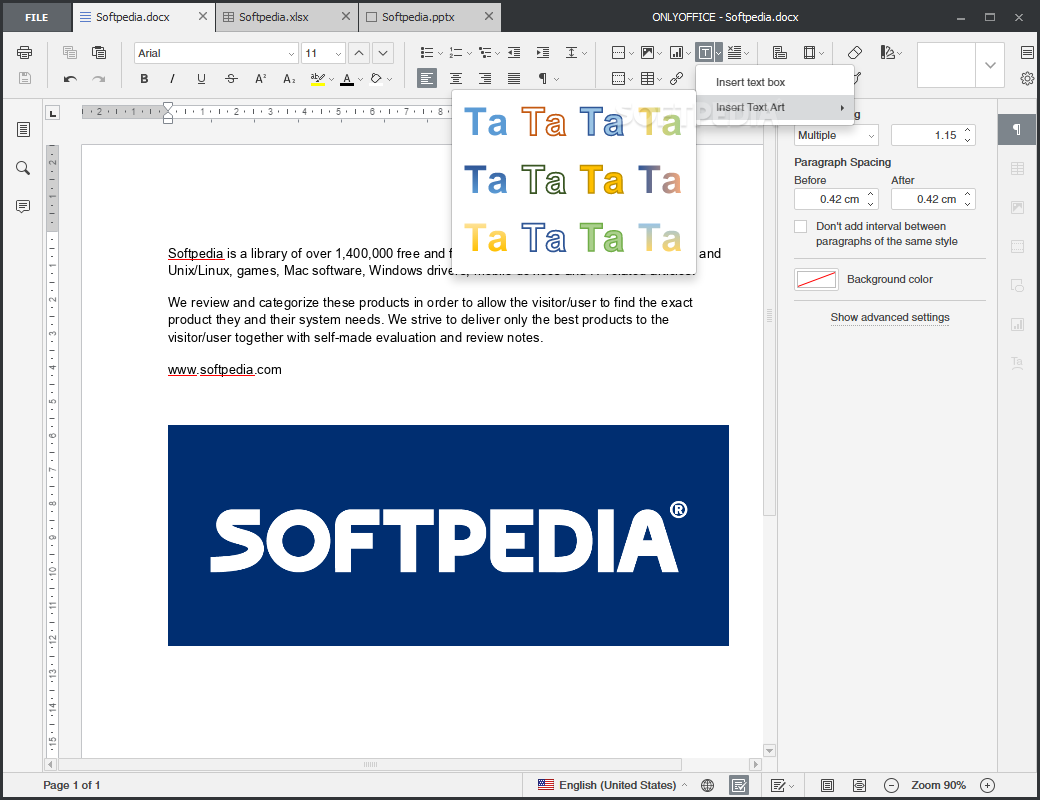Center align the paragraph
Image resolution: width=1040 pixels, height=800 pixels.
pos(456,79)
